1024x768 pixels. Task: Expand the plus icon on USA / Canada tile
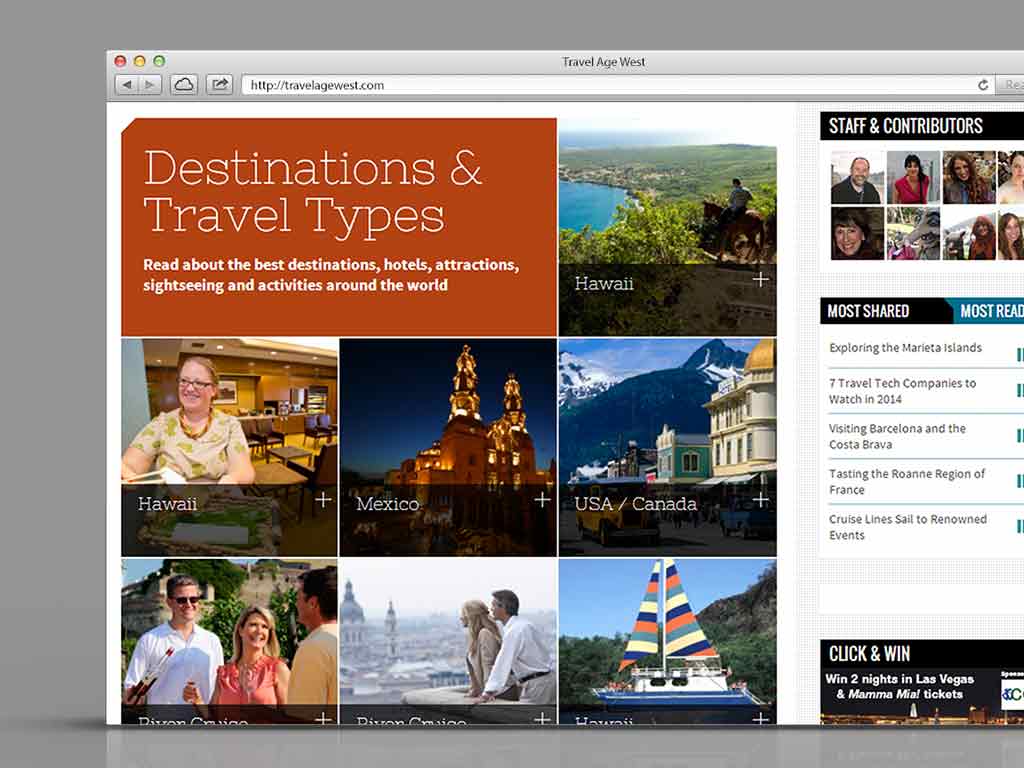click(x=760, y=500)
